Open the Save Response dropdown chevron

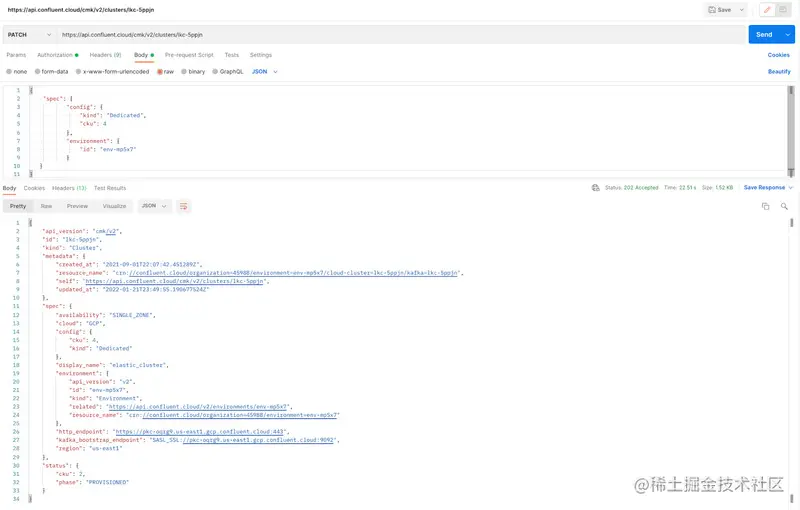coord(791,188)
